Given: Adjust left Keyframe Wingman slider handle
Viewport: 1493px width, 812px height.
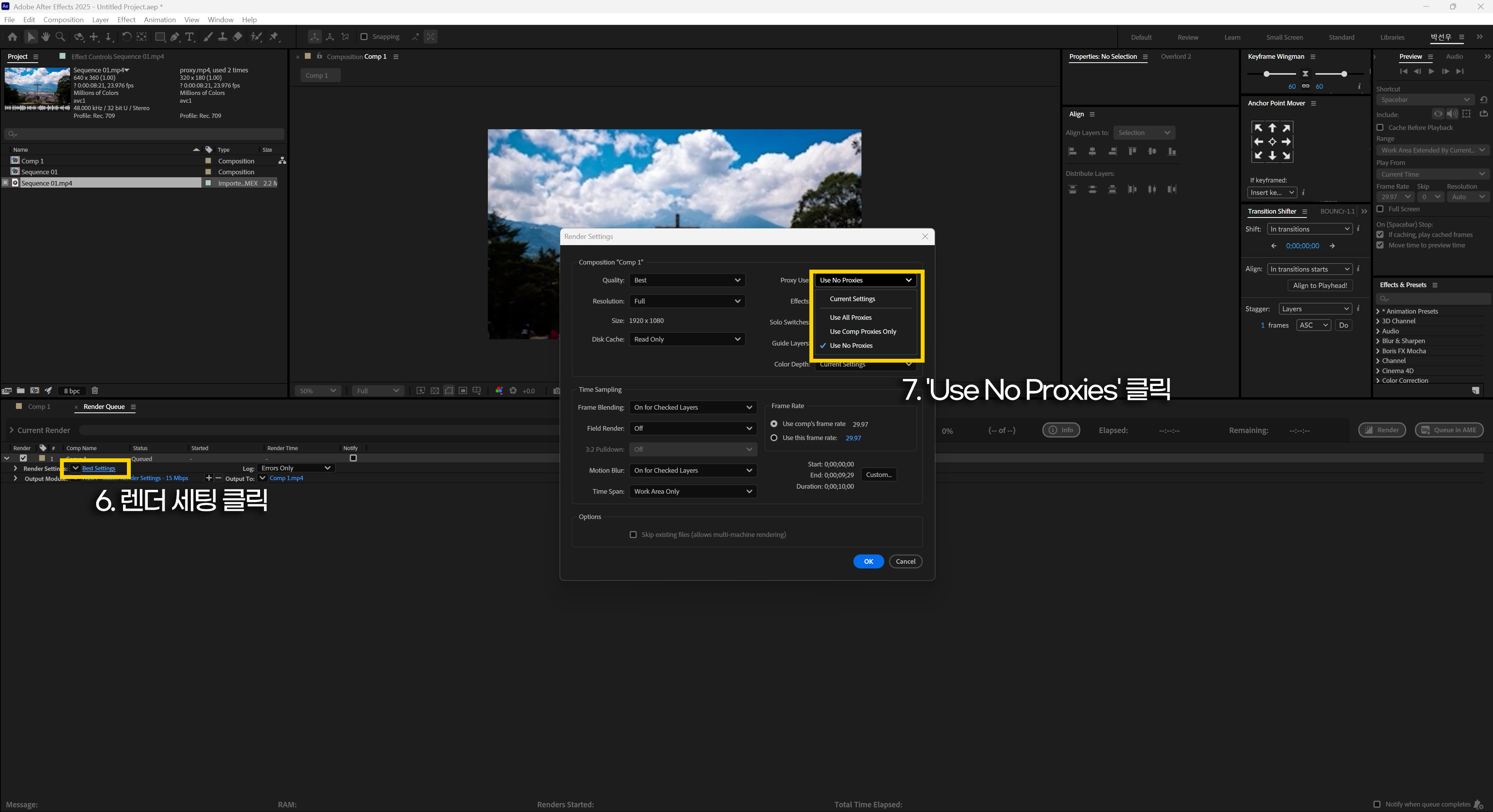Looking at the screenshot, I should [1267, 74].
